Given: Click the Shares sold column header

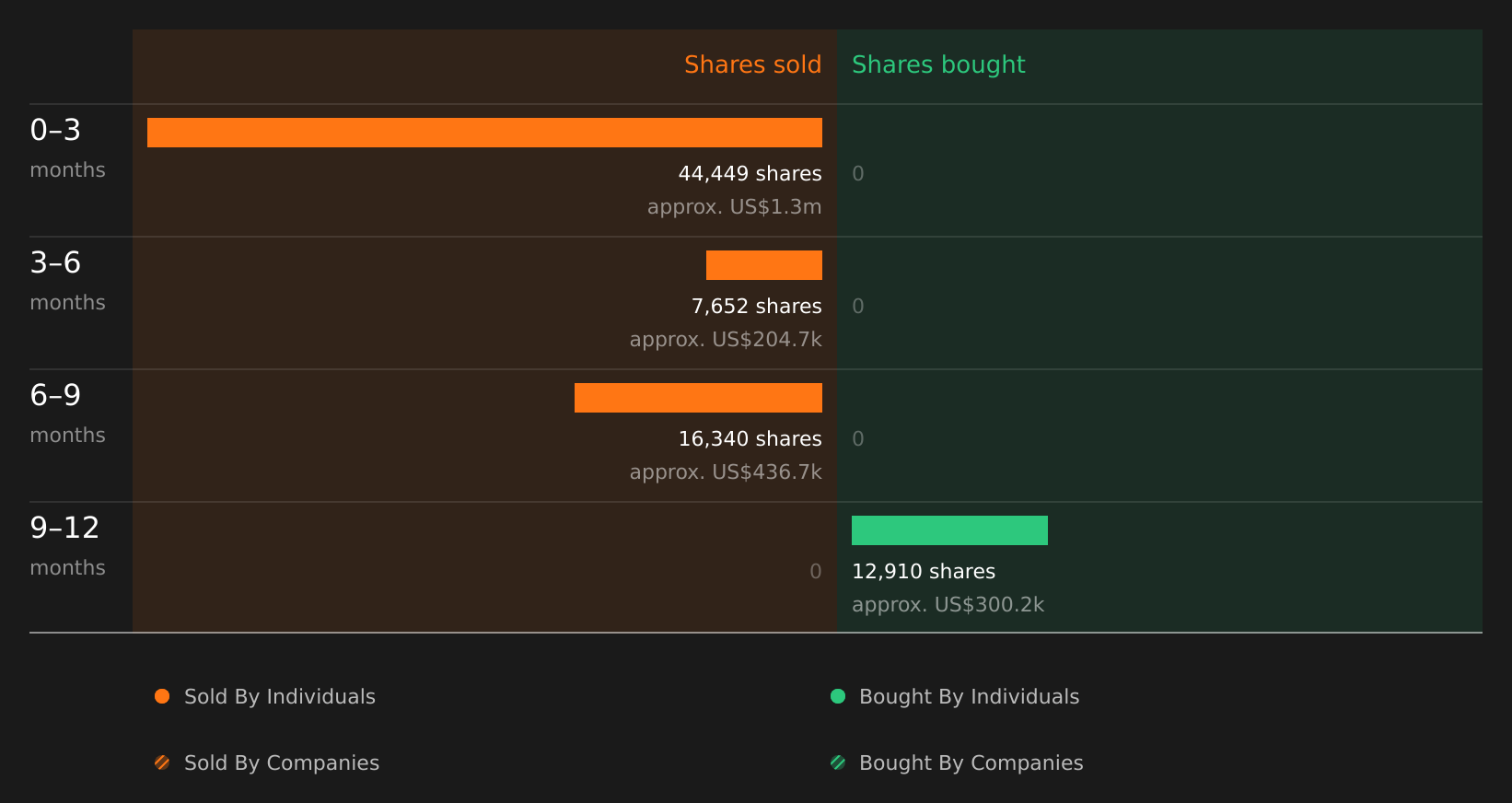Looking at the screenshot, I should coord(752,64).
